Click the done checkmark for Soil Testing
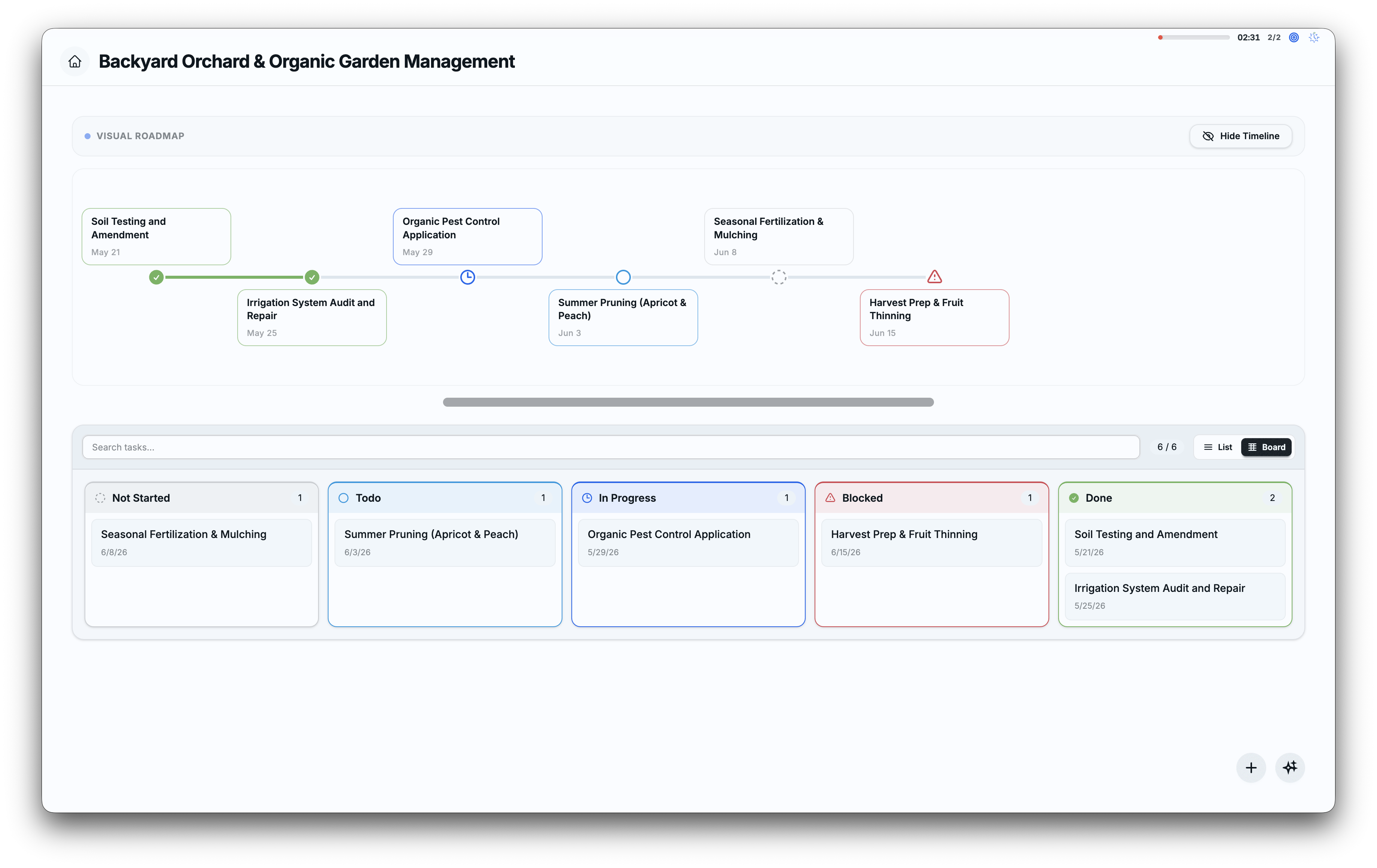1377x868 pixels. 156,277
